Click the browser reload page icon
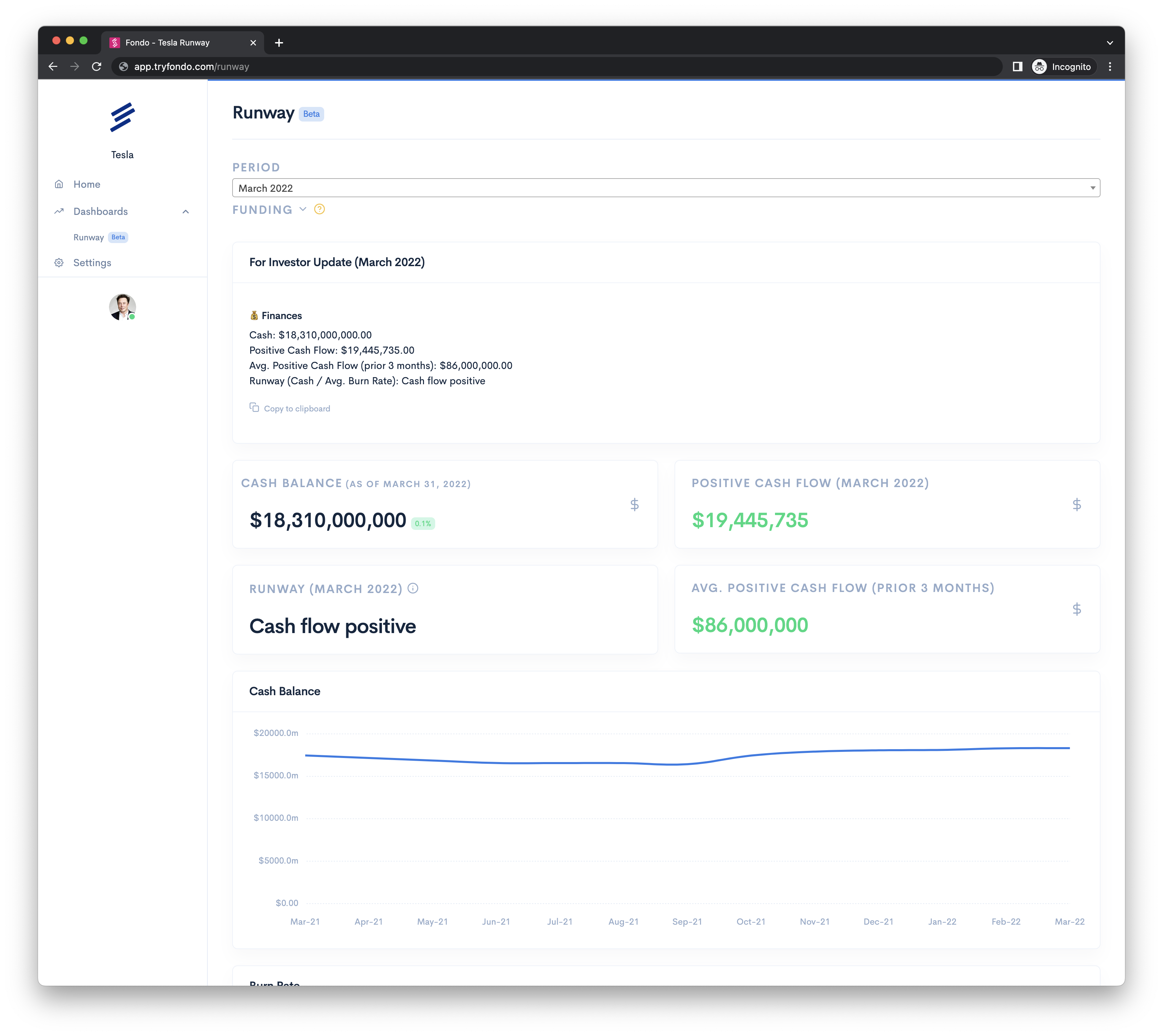The width and height of the screenshot is (1163, 1036). 97,67
